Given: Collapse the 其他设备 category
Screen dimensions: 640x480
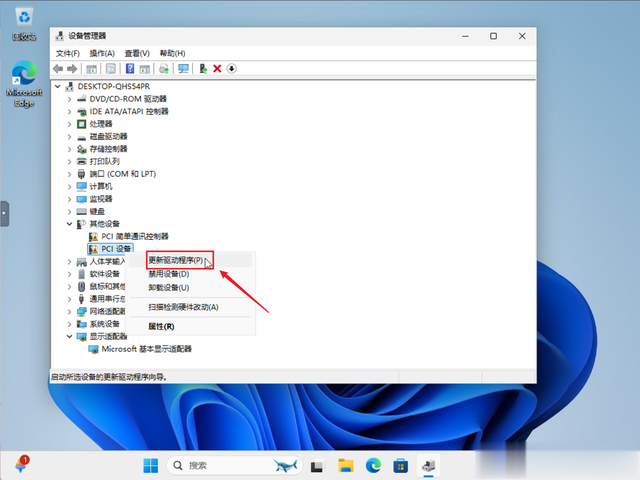Looking at the screenshot, I should (69, 224).
